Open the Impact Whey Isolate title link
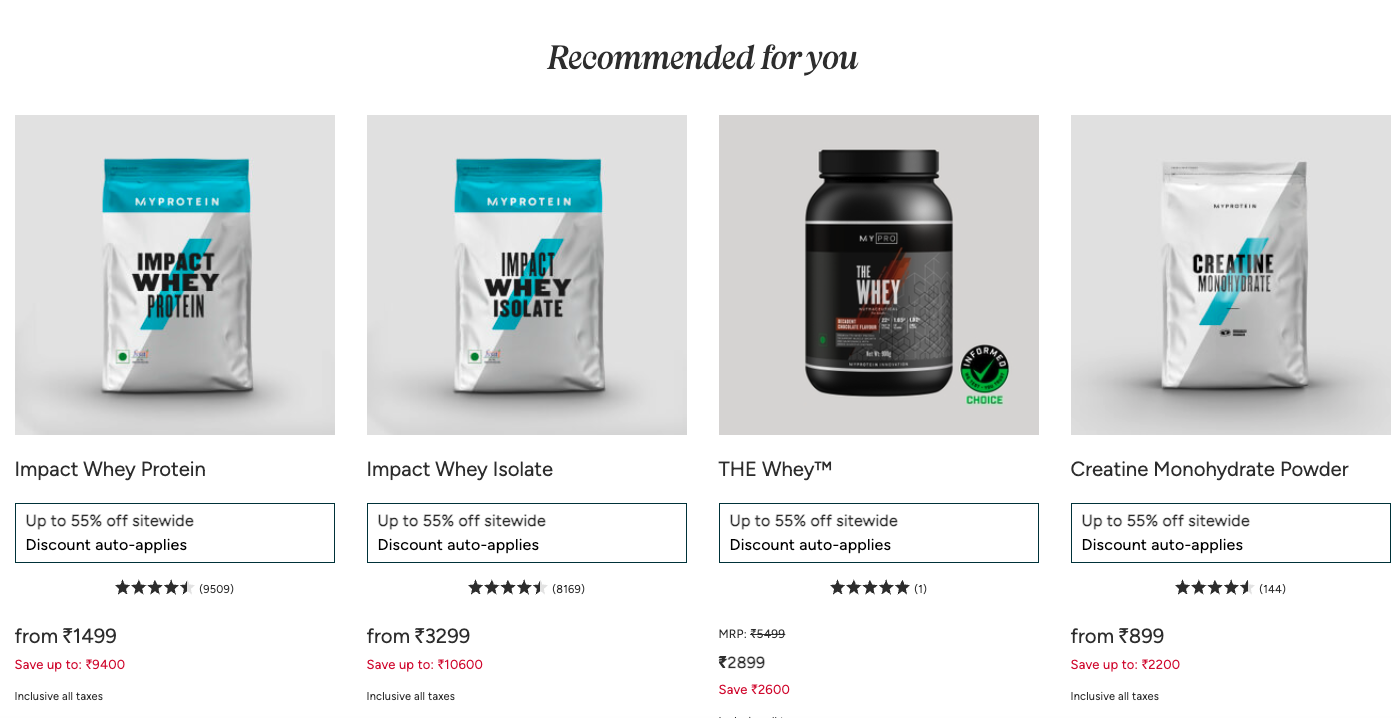Screen dimensions: 1400x718 pos(460,469)
